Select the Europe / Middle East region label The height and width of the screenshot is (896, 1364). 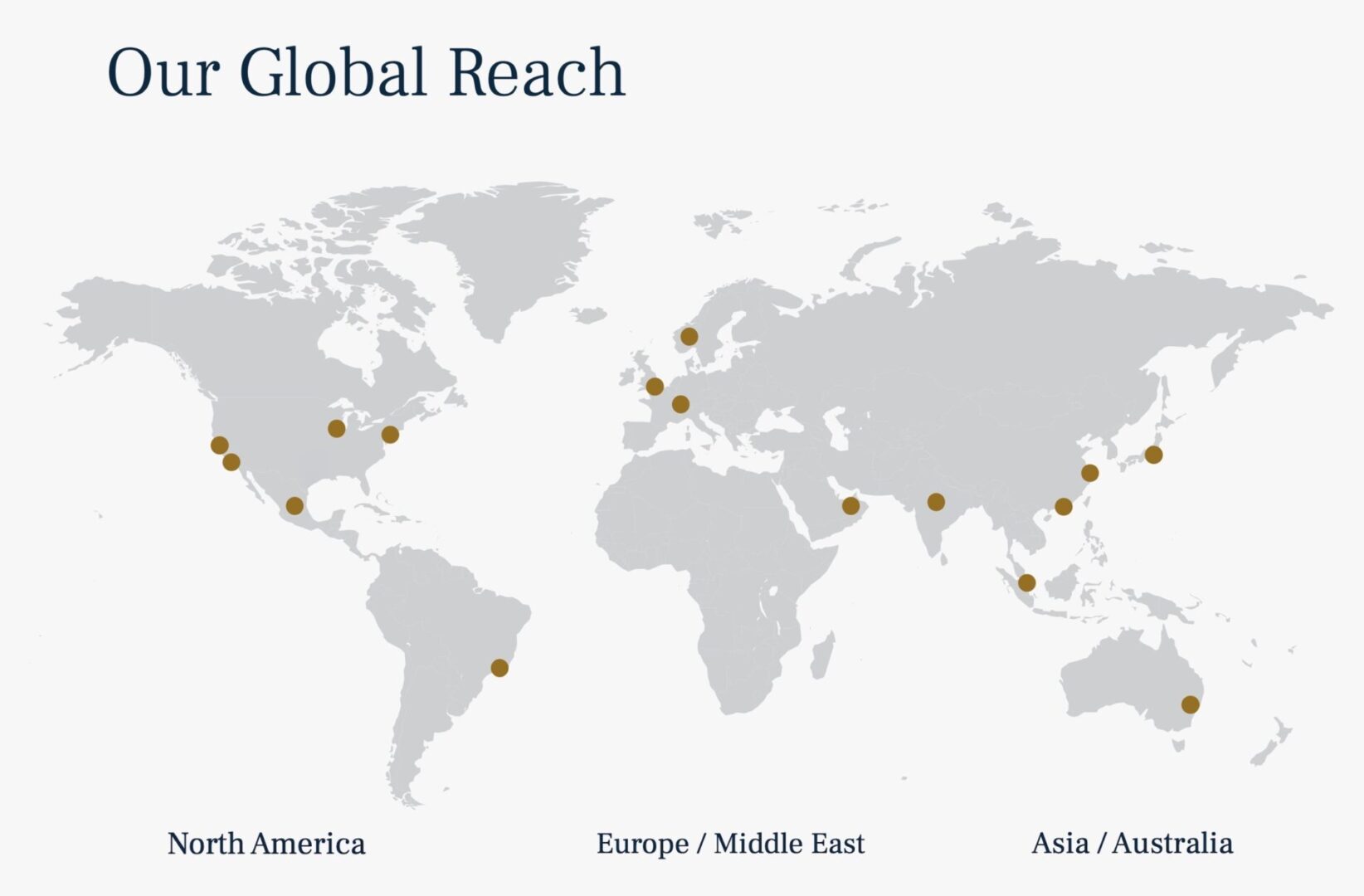730,844
